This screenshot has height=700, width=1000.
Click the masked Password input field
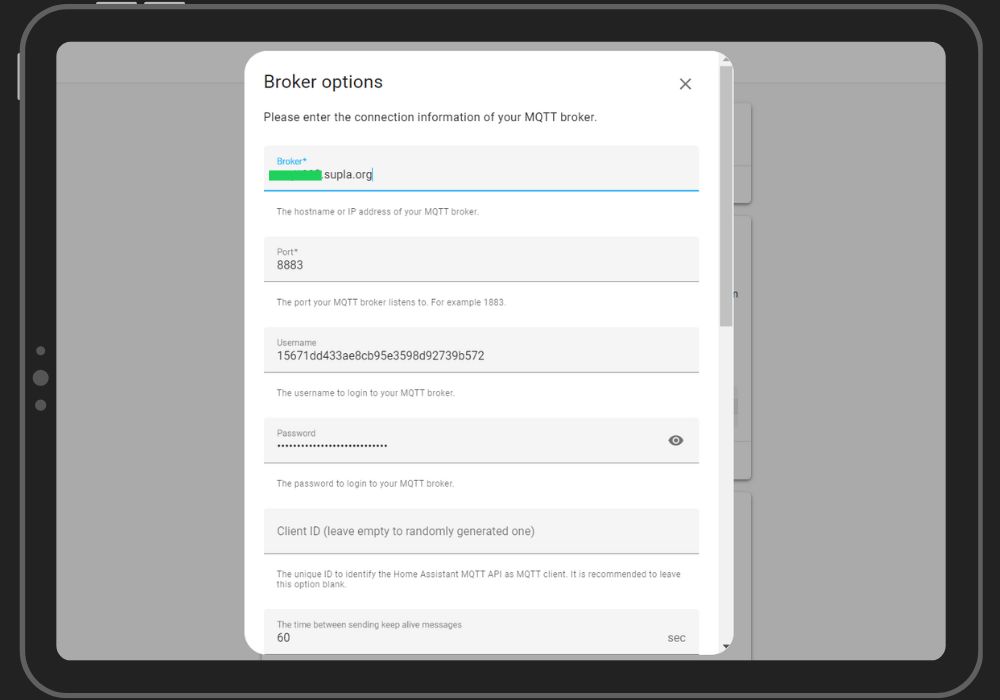click(x=460, y=445)
